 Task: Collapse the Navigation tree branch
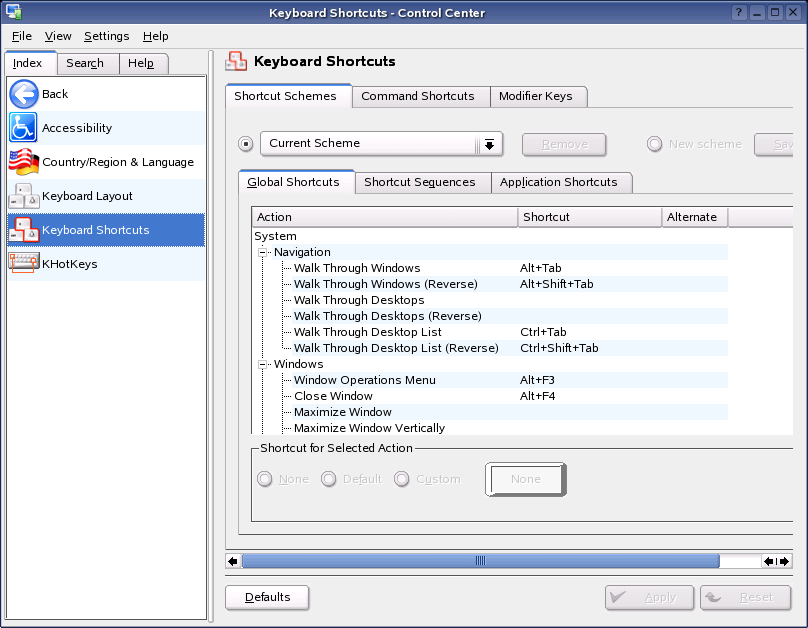[x=264, y=252]
